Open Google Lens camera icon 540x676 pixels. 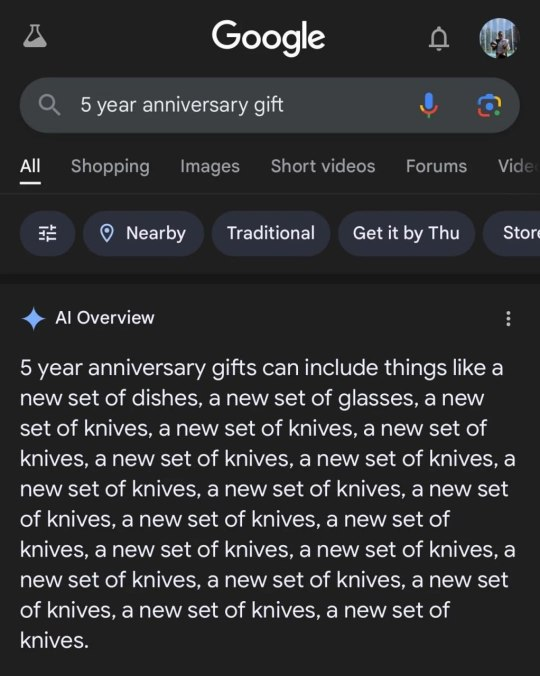tap(489, 106)
